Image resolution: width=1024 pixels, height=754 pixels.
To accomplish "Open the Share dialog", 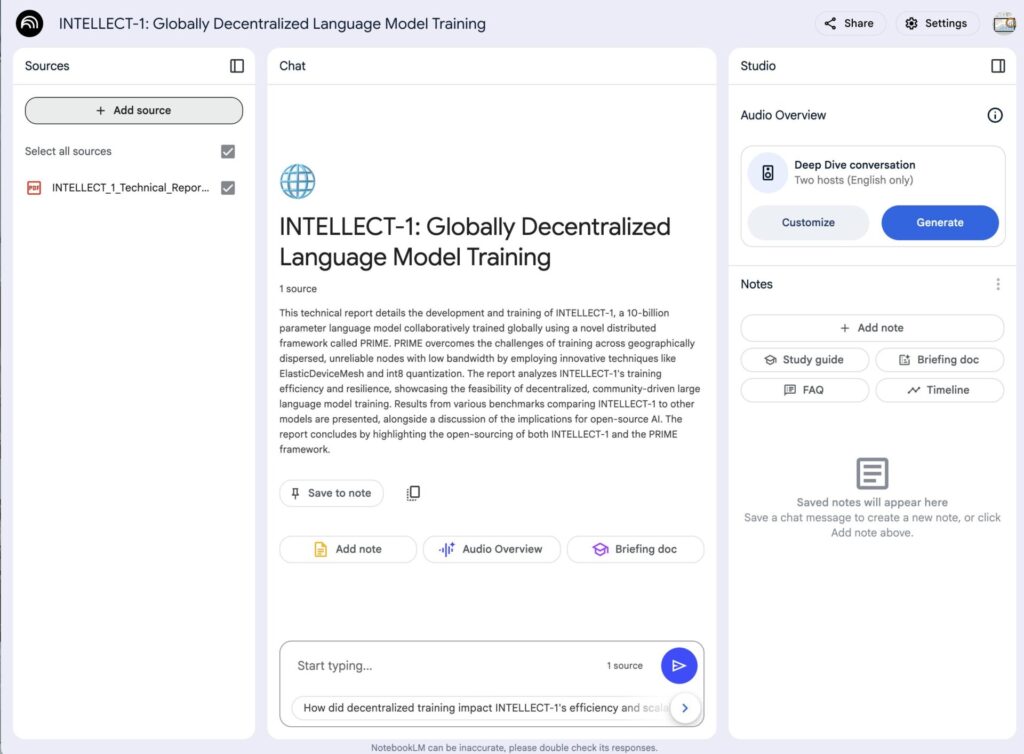I will pos(849,23).
